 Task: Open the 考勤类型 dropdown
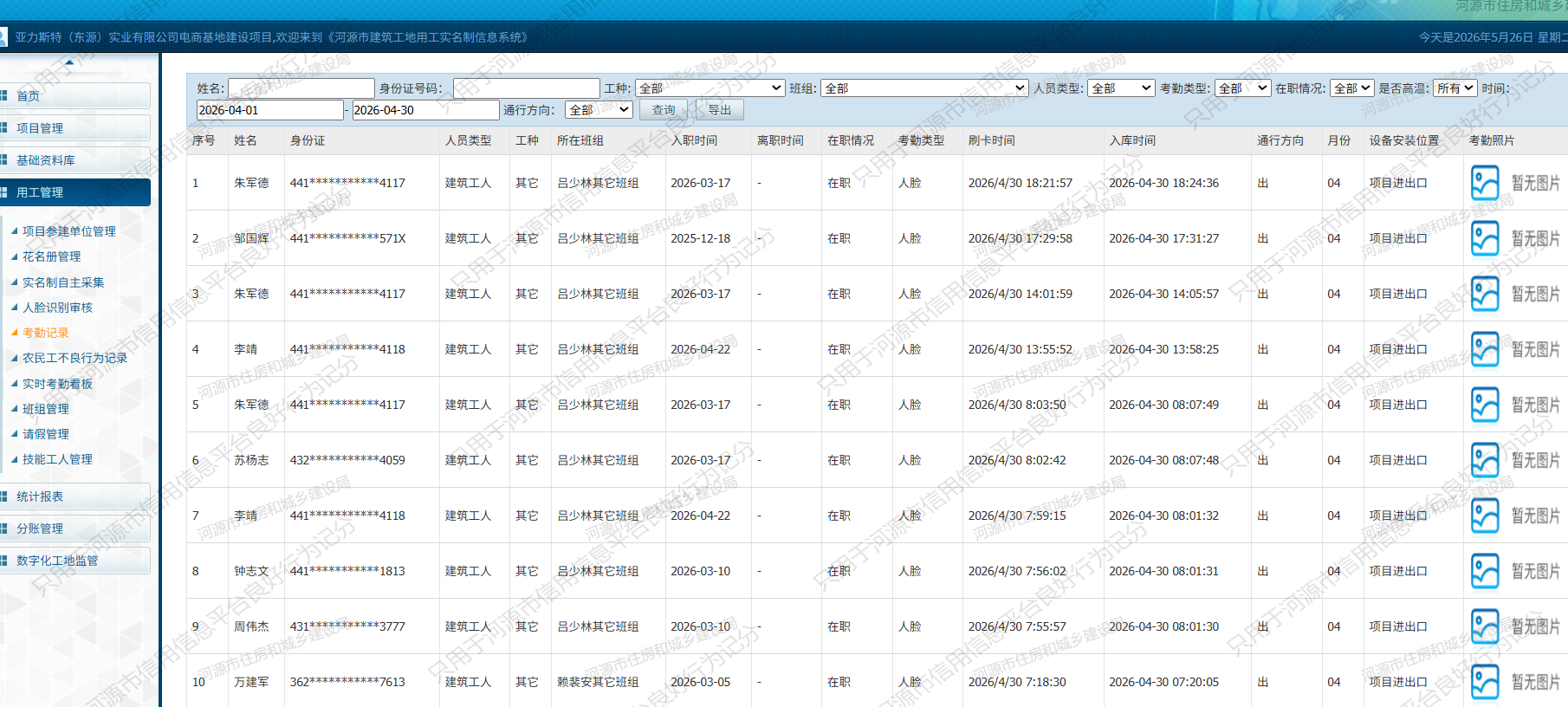click(1242, 88)
